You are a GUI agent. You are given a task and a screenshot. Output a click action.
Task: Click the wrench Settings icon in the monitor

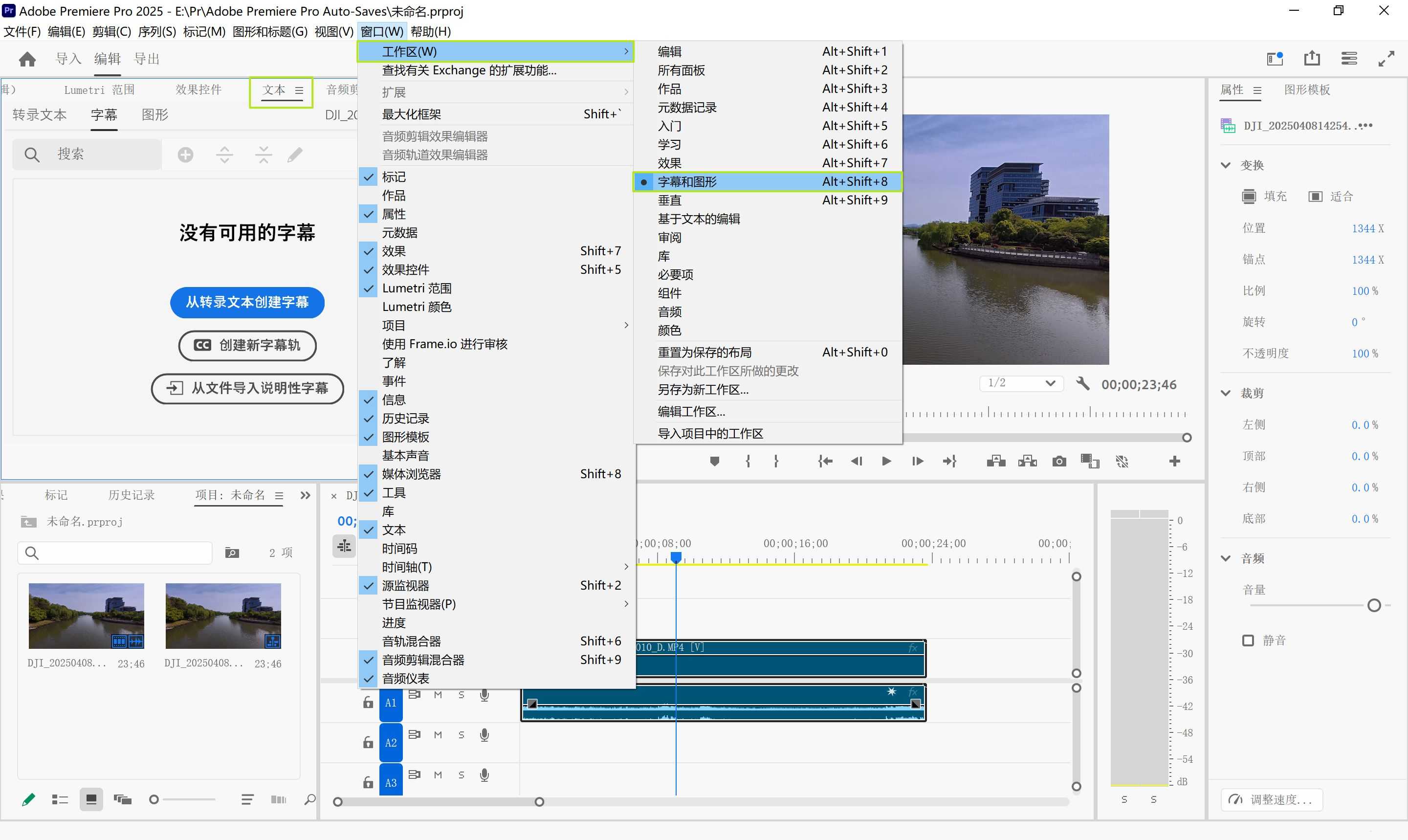(x=1082, y=384)
